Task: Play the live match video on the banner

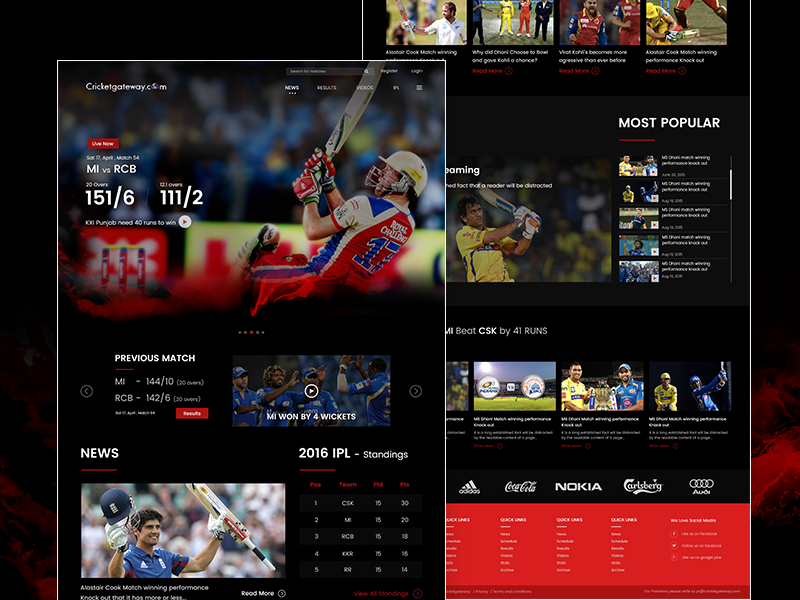Action: click(186, 223)
